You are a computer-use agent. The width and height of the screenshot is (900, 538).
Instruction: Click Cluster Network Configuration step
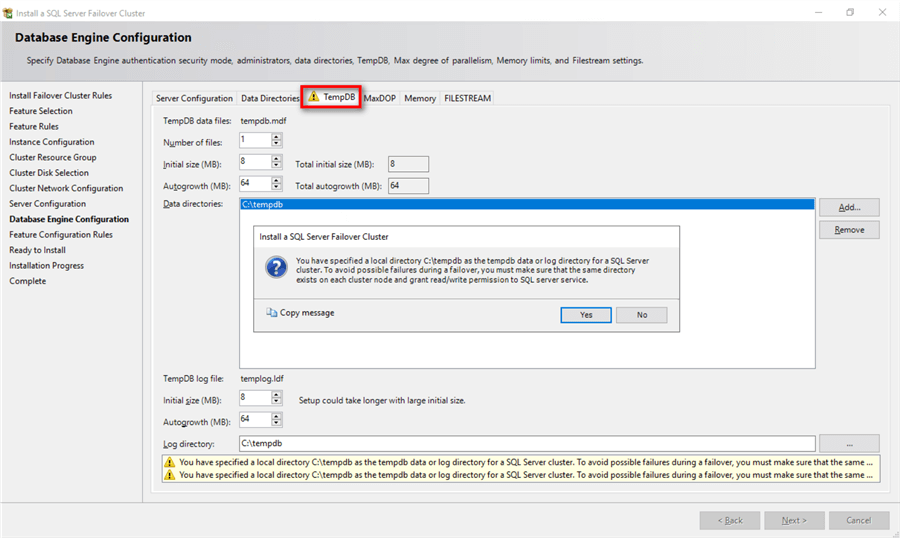click(66, 188)
